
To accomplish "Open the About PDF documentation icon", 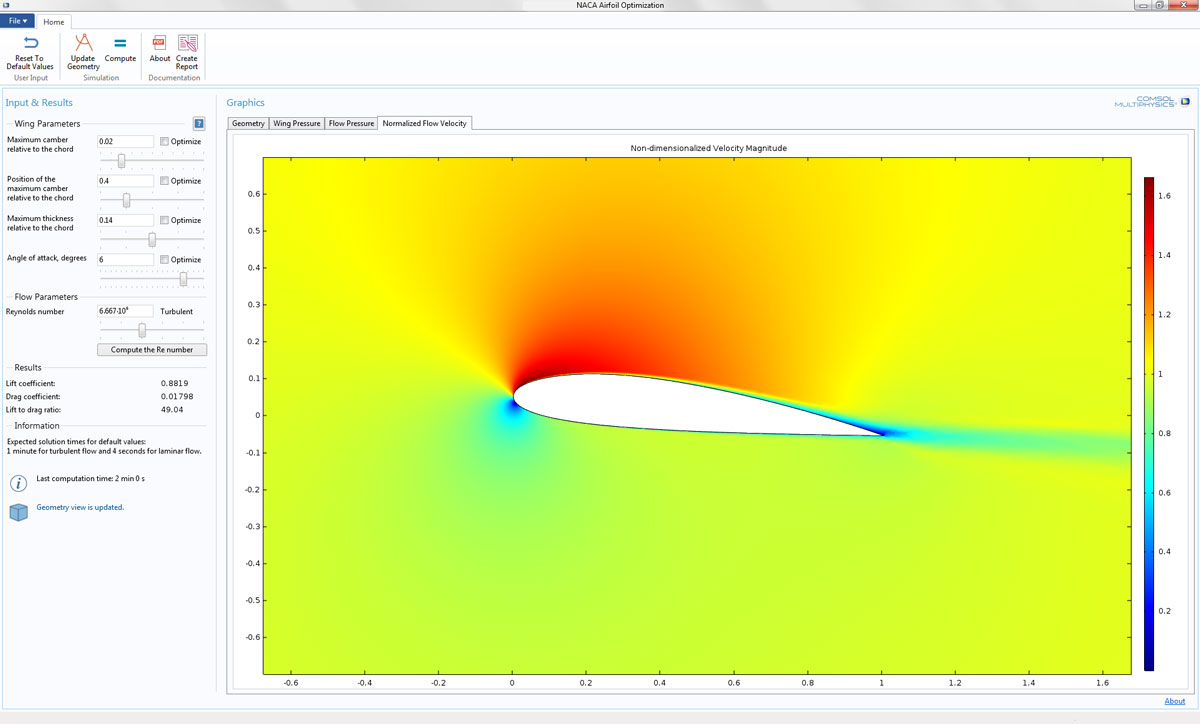I will click(x=160, y=43).
